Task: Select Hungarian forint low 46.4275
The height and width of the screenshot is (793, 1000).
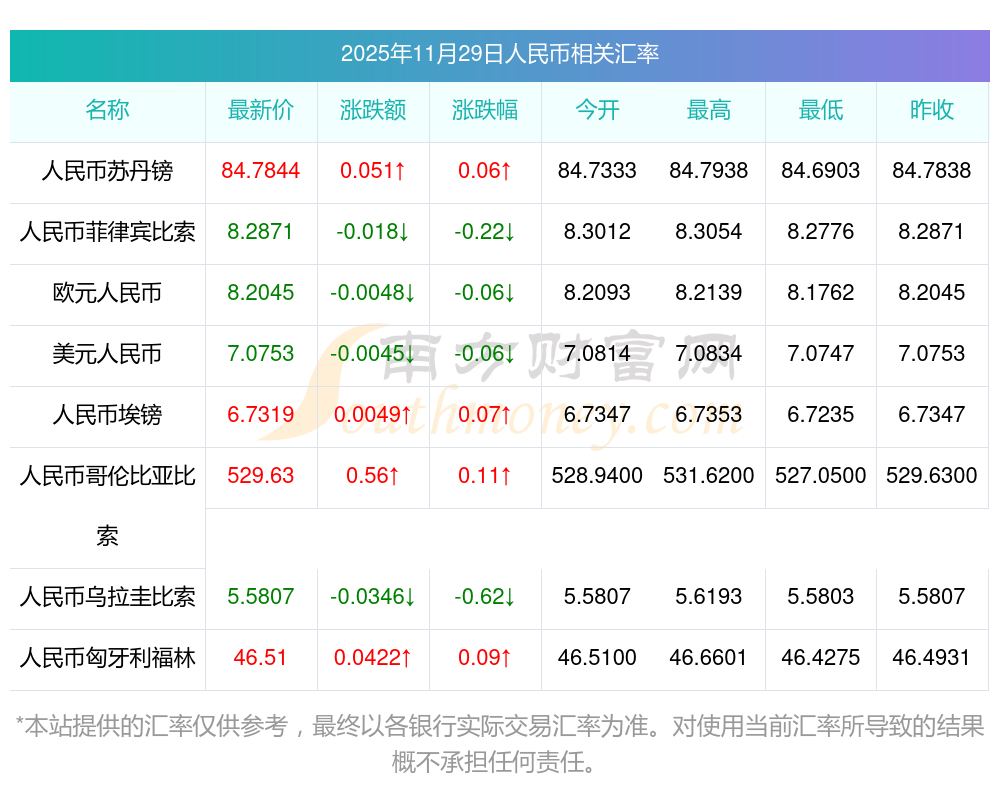Action: click(820, 657)
